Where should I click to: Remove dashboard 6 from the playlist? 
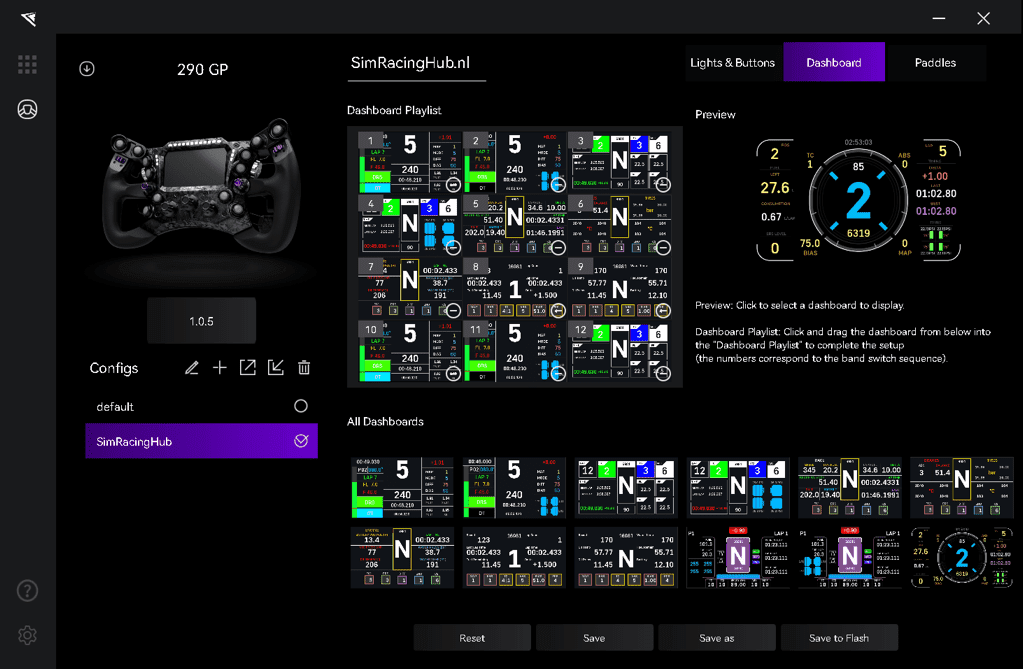[662, 248]
